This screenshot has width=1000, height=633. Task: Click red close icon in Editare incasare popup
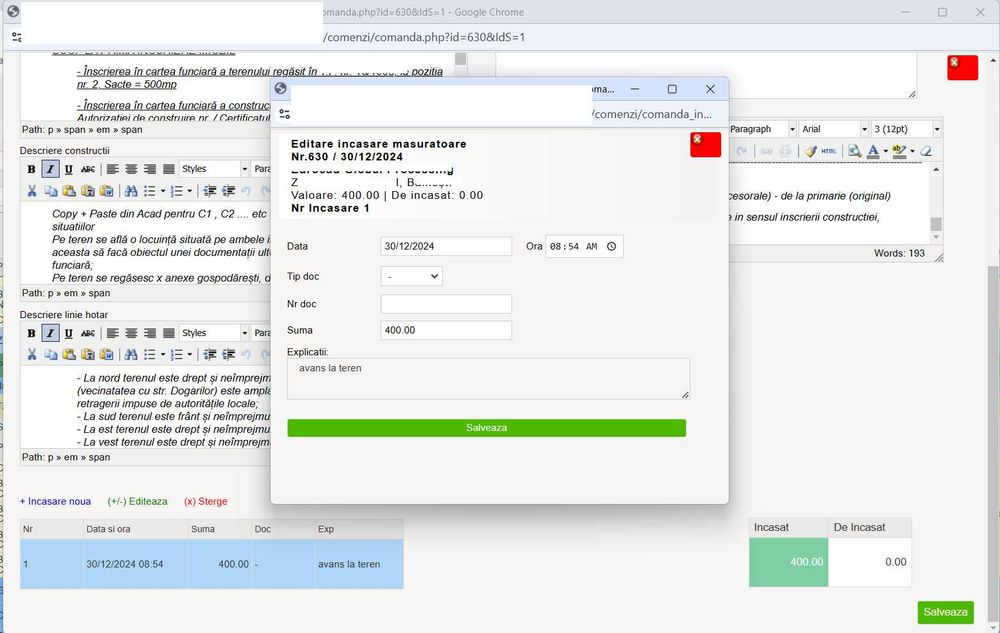[x=705, y=145]
